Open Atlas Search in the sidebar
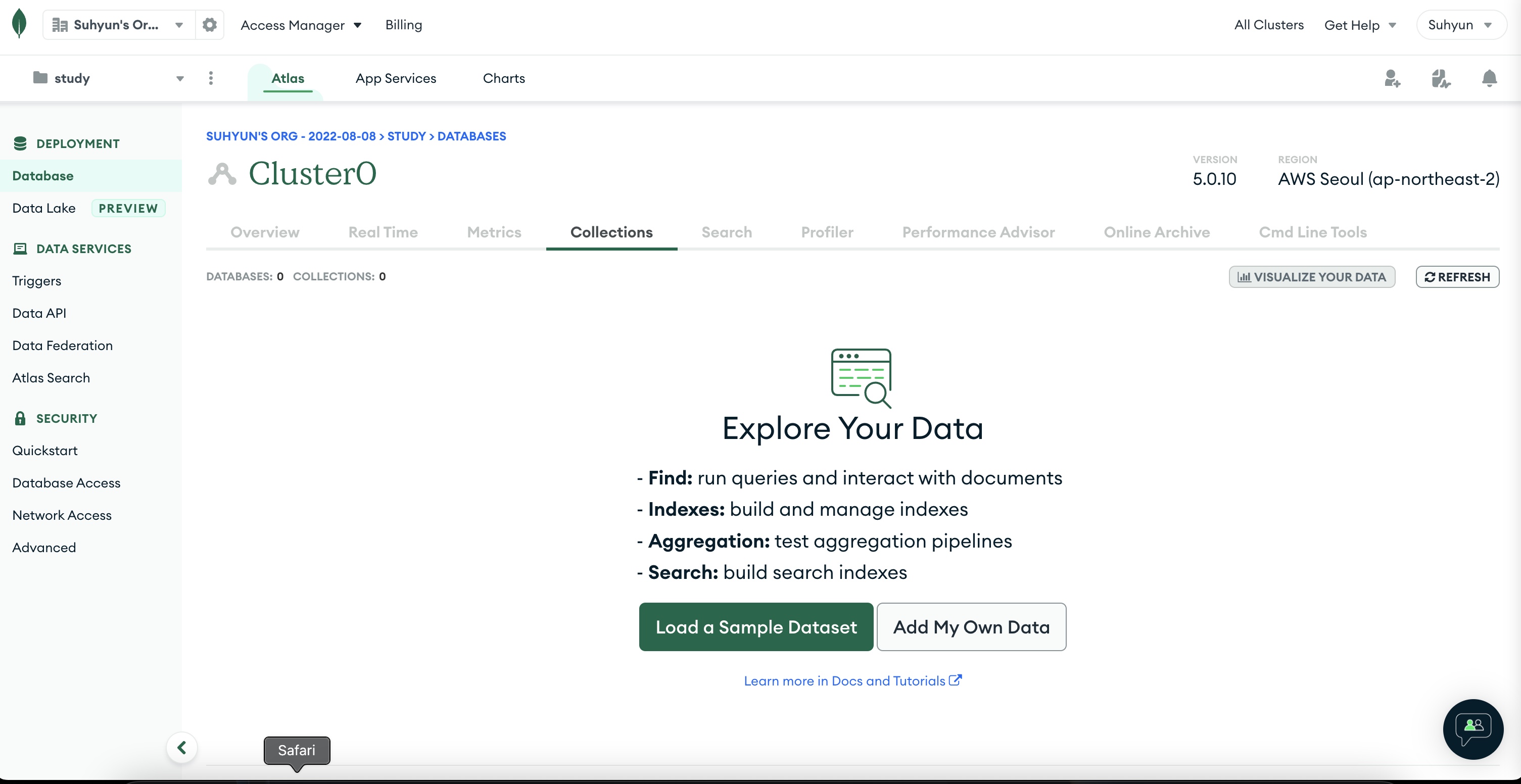This screenshot has height=784, width=1521. (51, 378)
